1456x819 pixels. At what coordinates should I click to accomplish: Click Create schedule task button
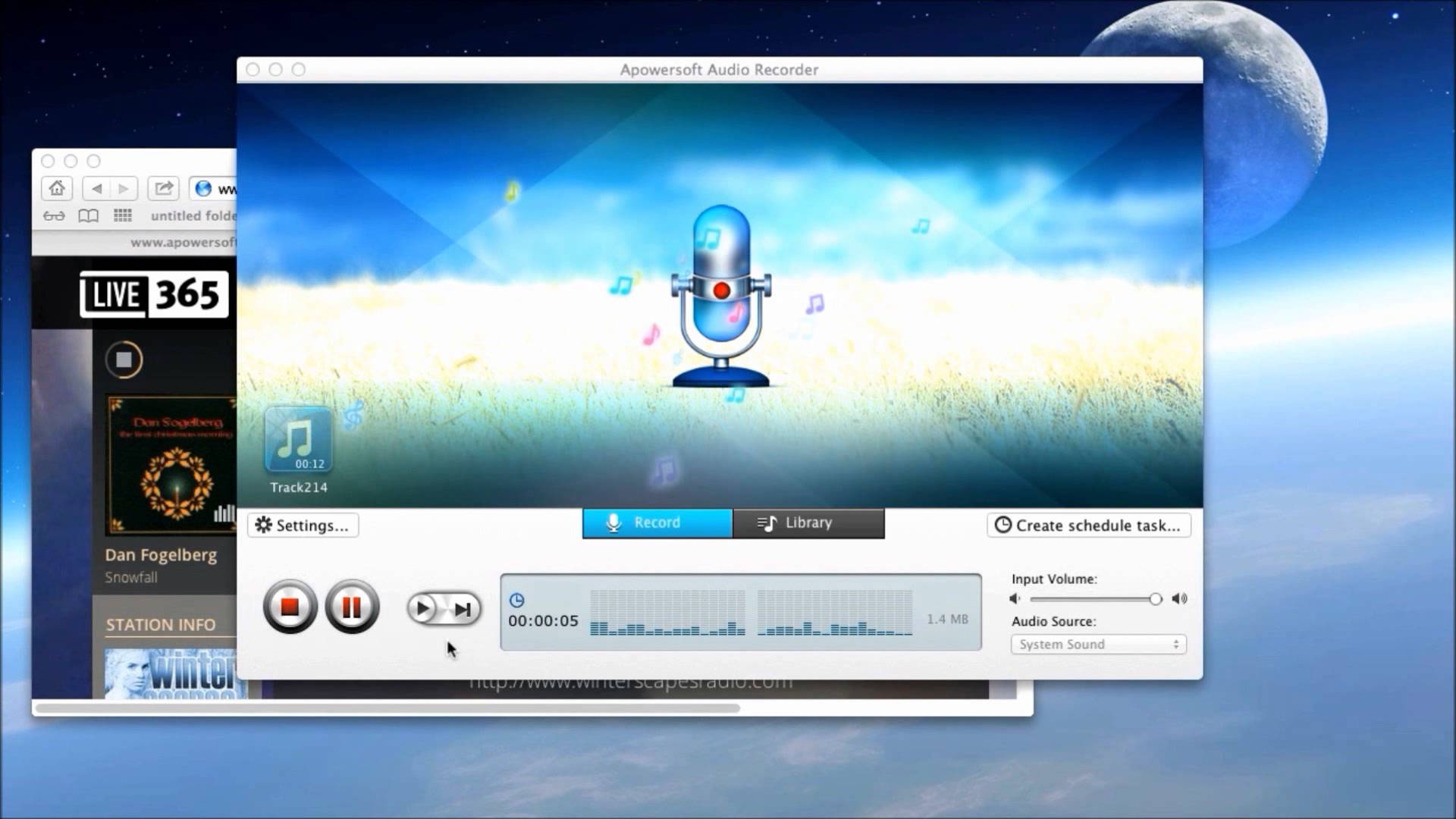click(1088, 526)
